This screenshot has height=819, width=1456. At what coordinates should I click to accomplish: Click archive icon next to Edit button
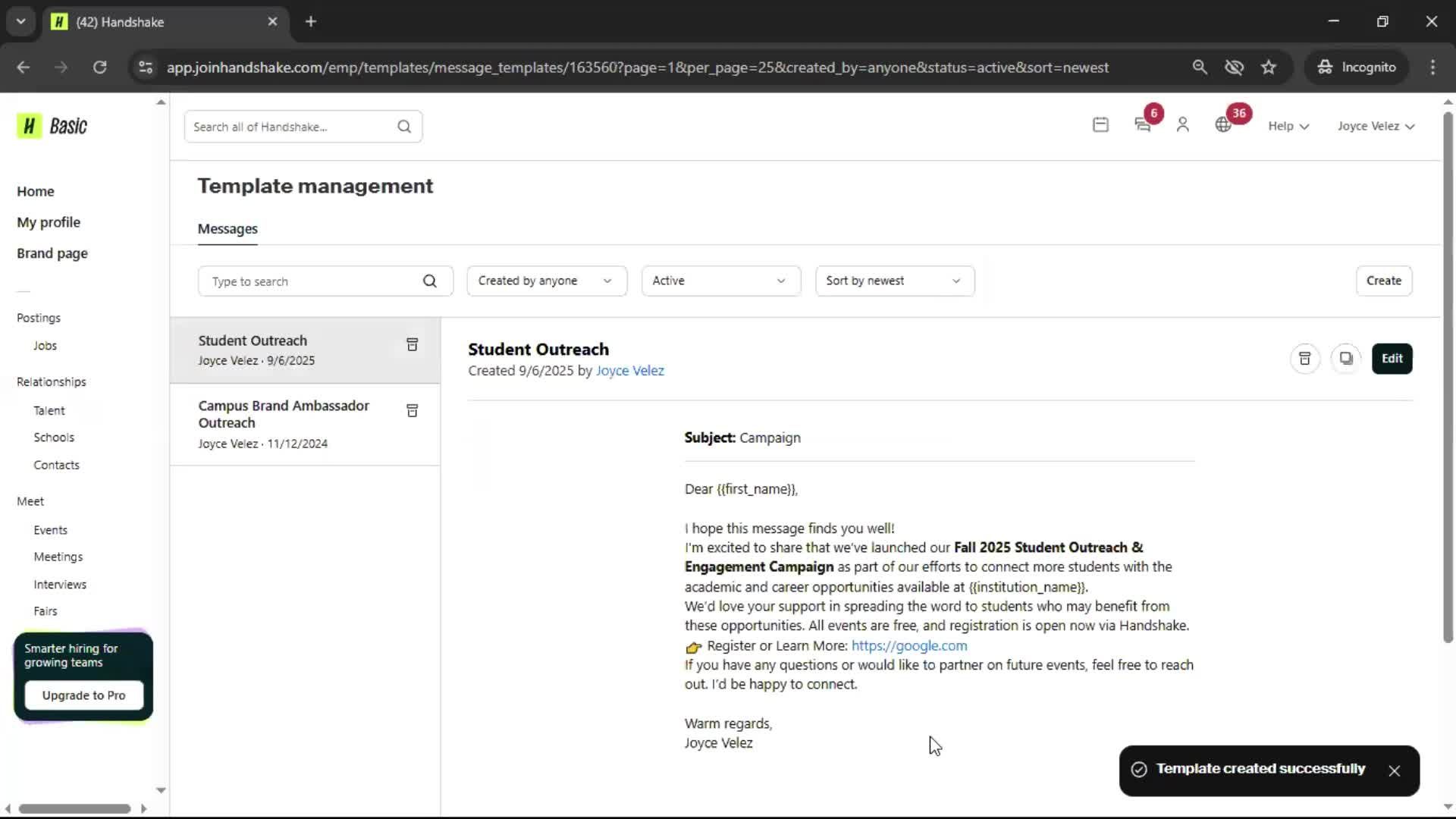click(1304, 359)
